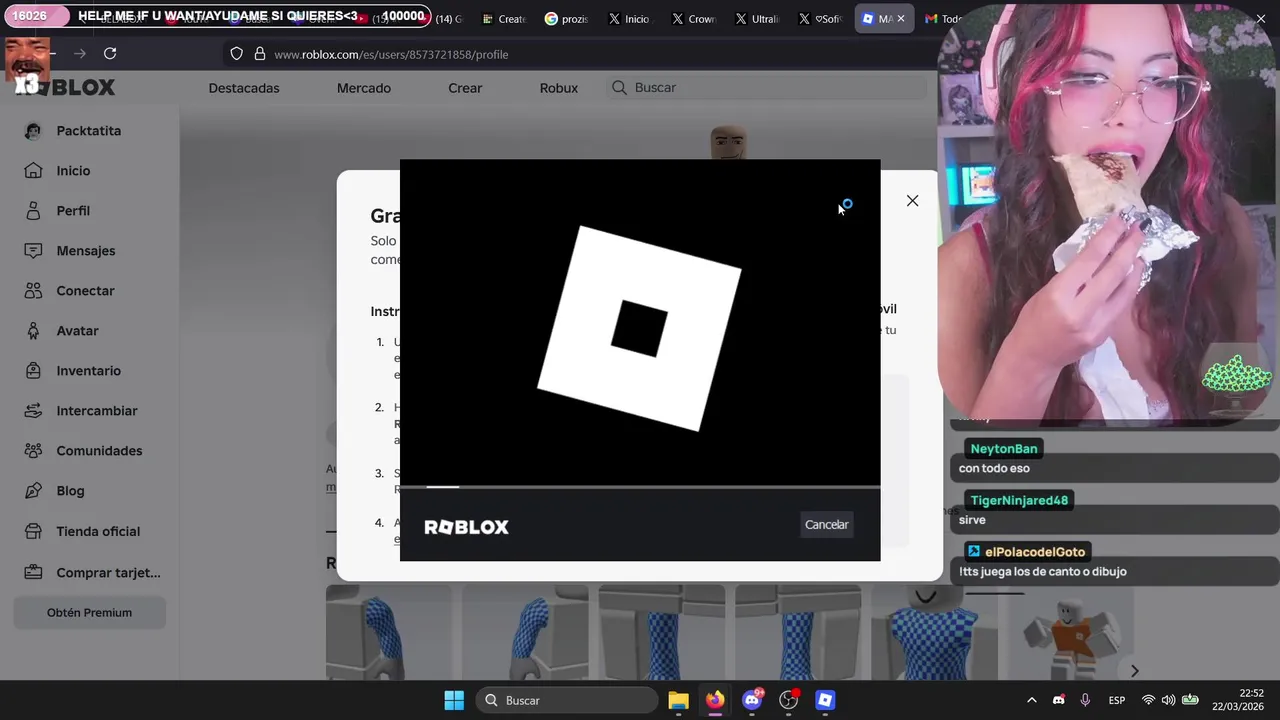
Task: Click the padlock site info icon
Action: (x=260, y=54)
